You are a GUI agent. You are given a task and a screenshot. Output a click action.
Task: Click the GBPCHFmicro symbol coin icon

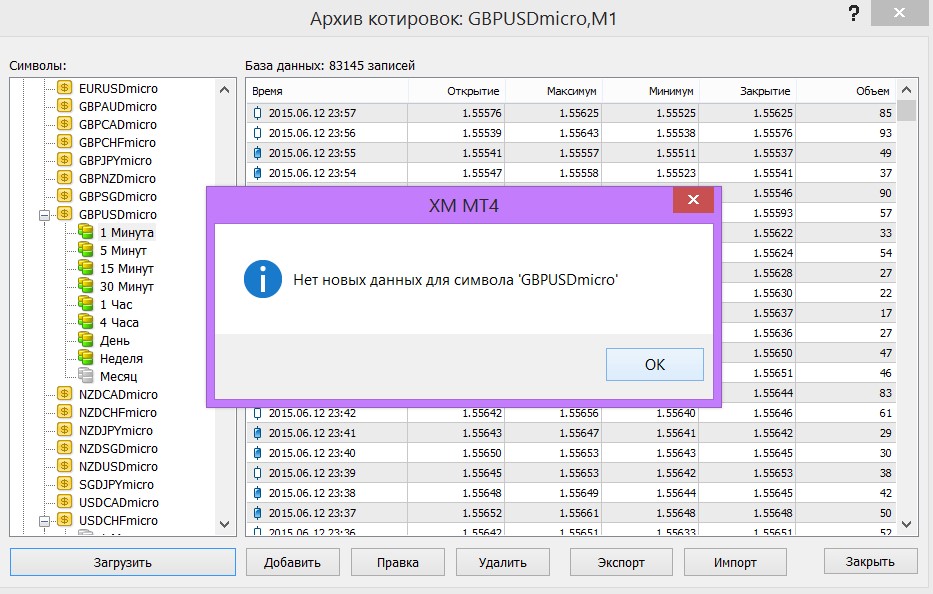point(64,142)
